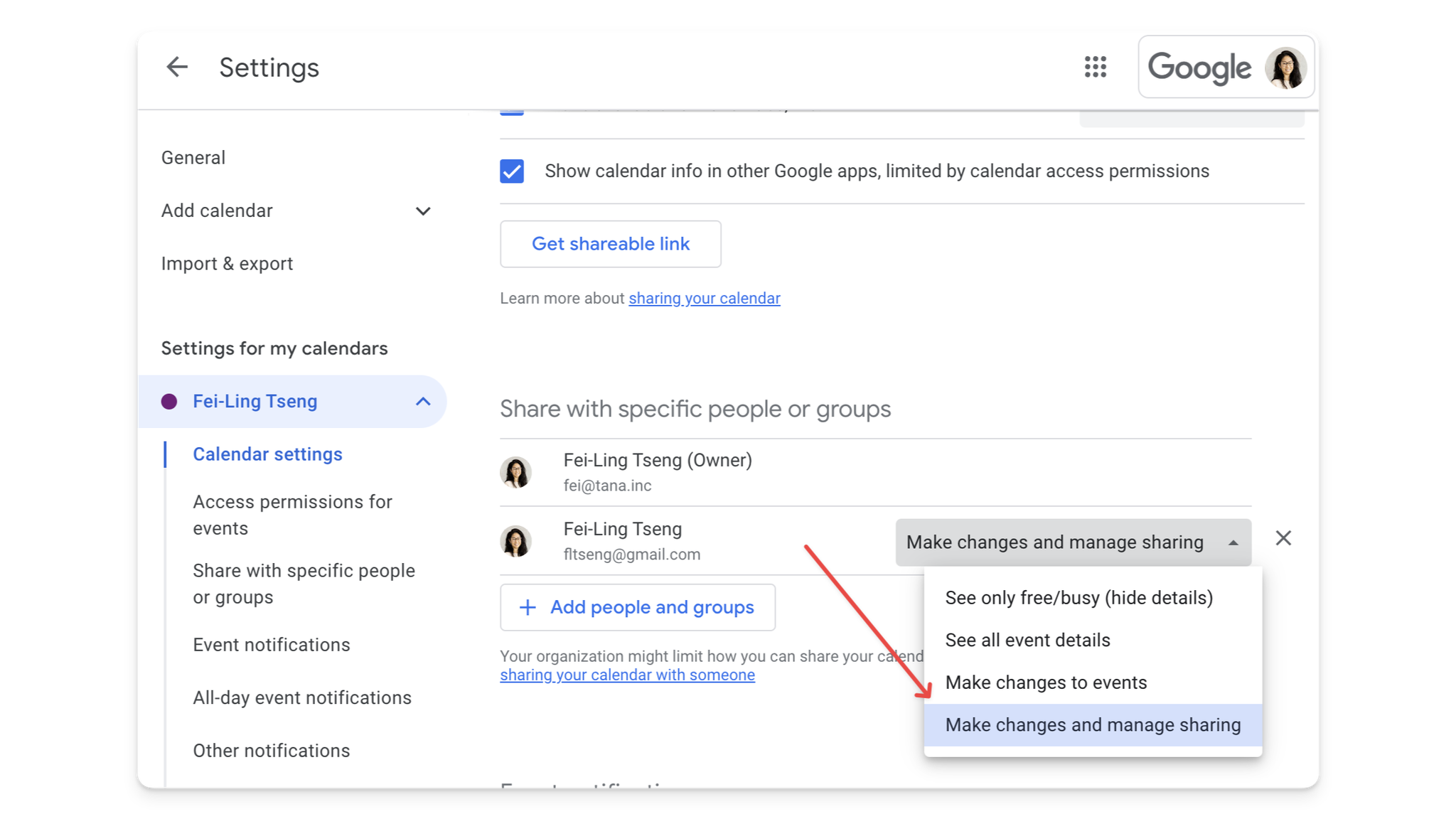Expand the Add calendar section

[x=423, y=211]
